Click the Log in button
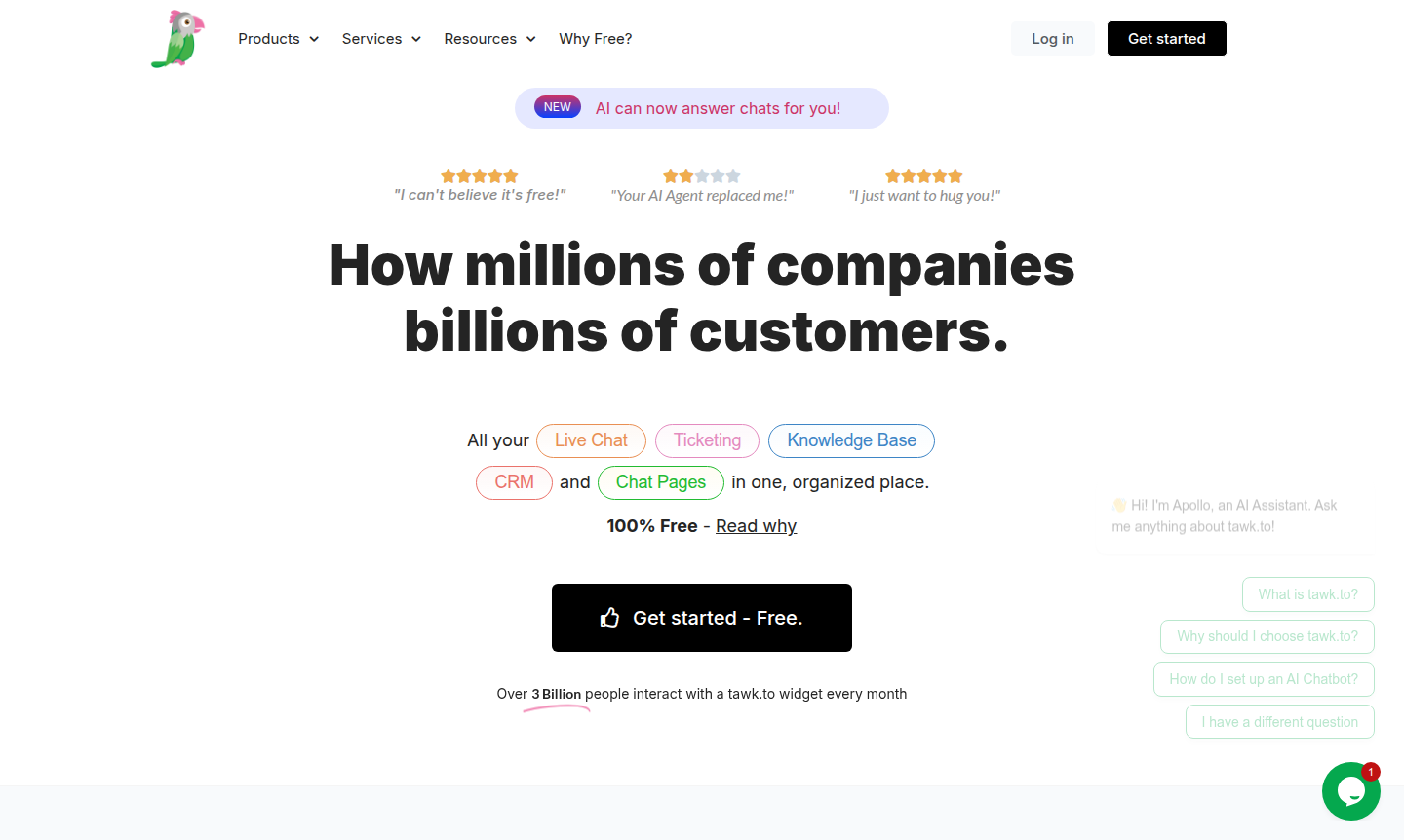The image size is (1404, 840). pos(1053,39)
